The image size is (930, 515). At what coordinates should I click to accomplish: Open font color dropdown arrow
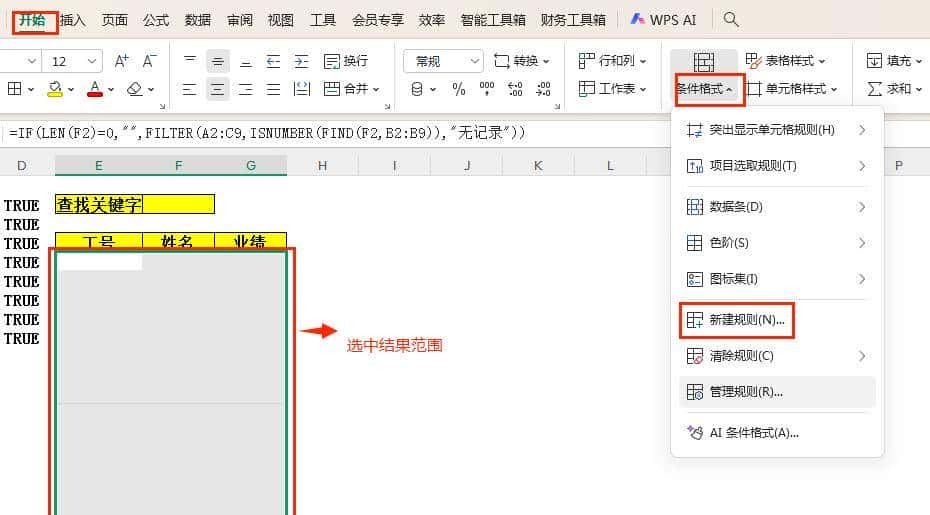pyautogui.click(x=111, y=90)
